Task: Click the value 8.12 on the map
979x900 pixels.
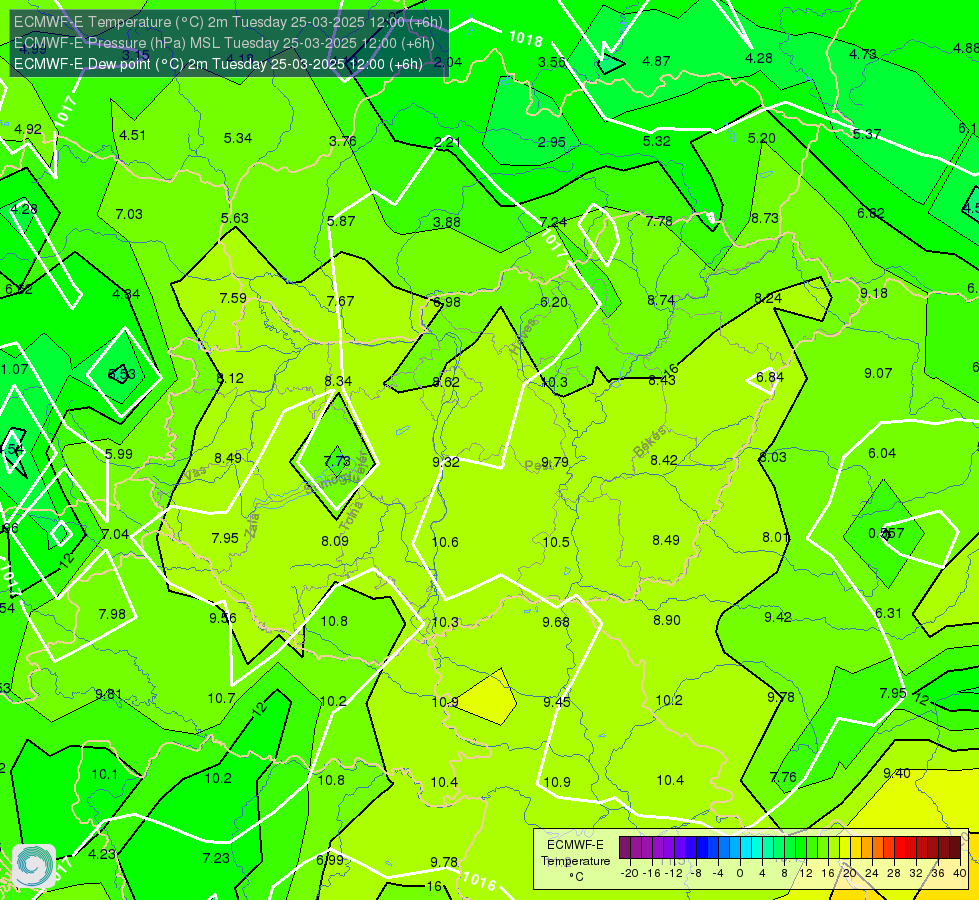Action: point(230,378)
